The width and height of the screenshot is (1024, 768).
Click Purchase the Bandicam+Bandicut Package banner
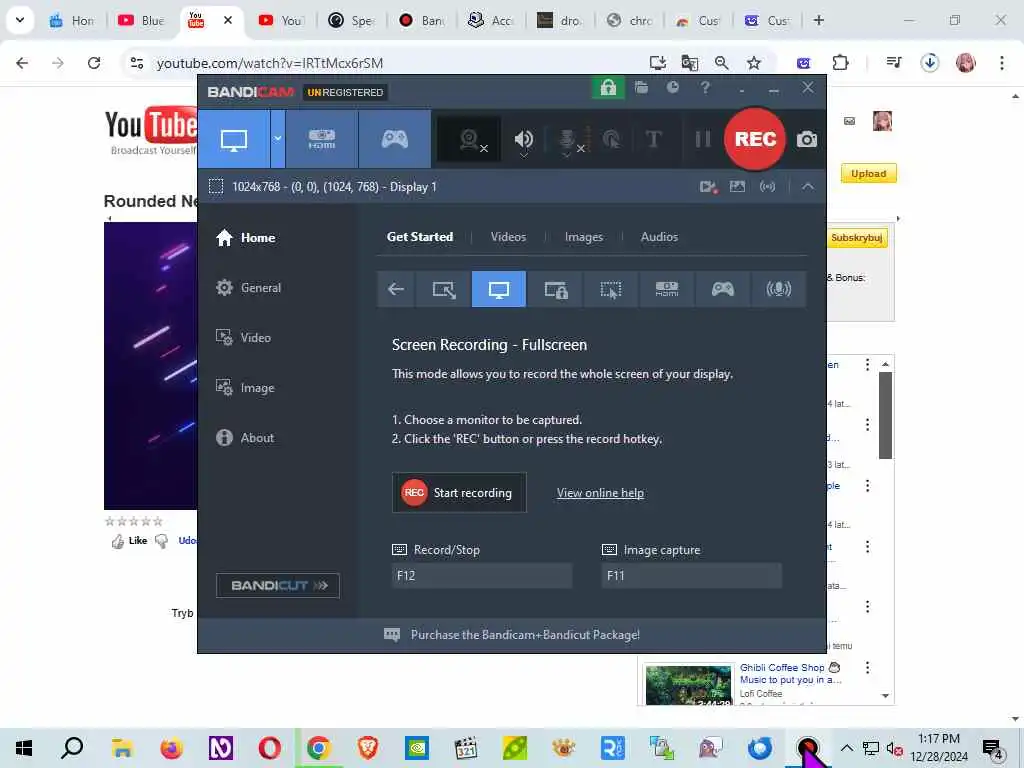(x=511, y=635)
